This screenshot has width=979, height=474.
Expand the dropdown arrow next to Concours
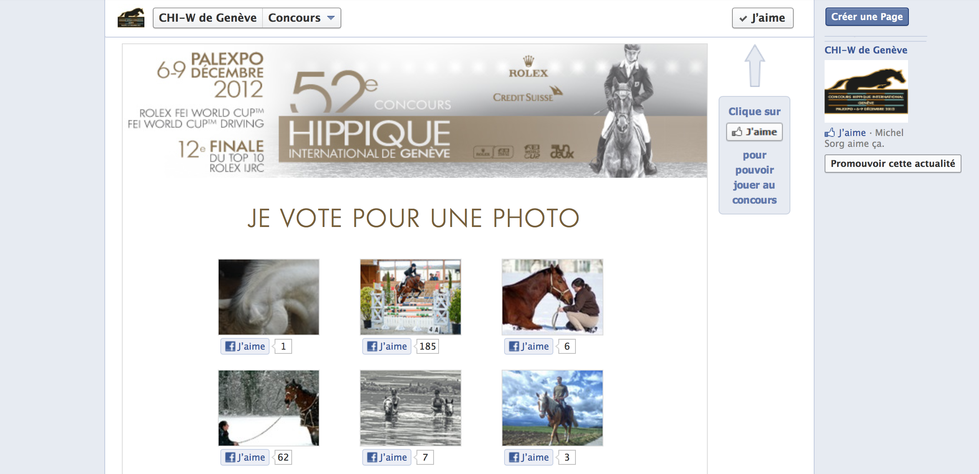pos(331,18)
